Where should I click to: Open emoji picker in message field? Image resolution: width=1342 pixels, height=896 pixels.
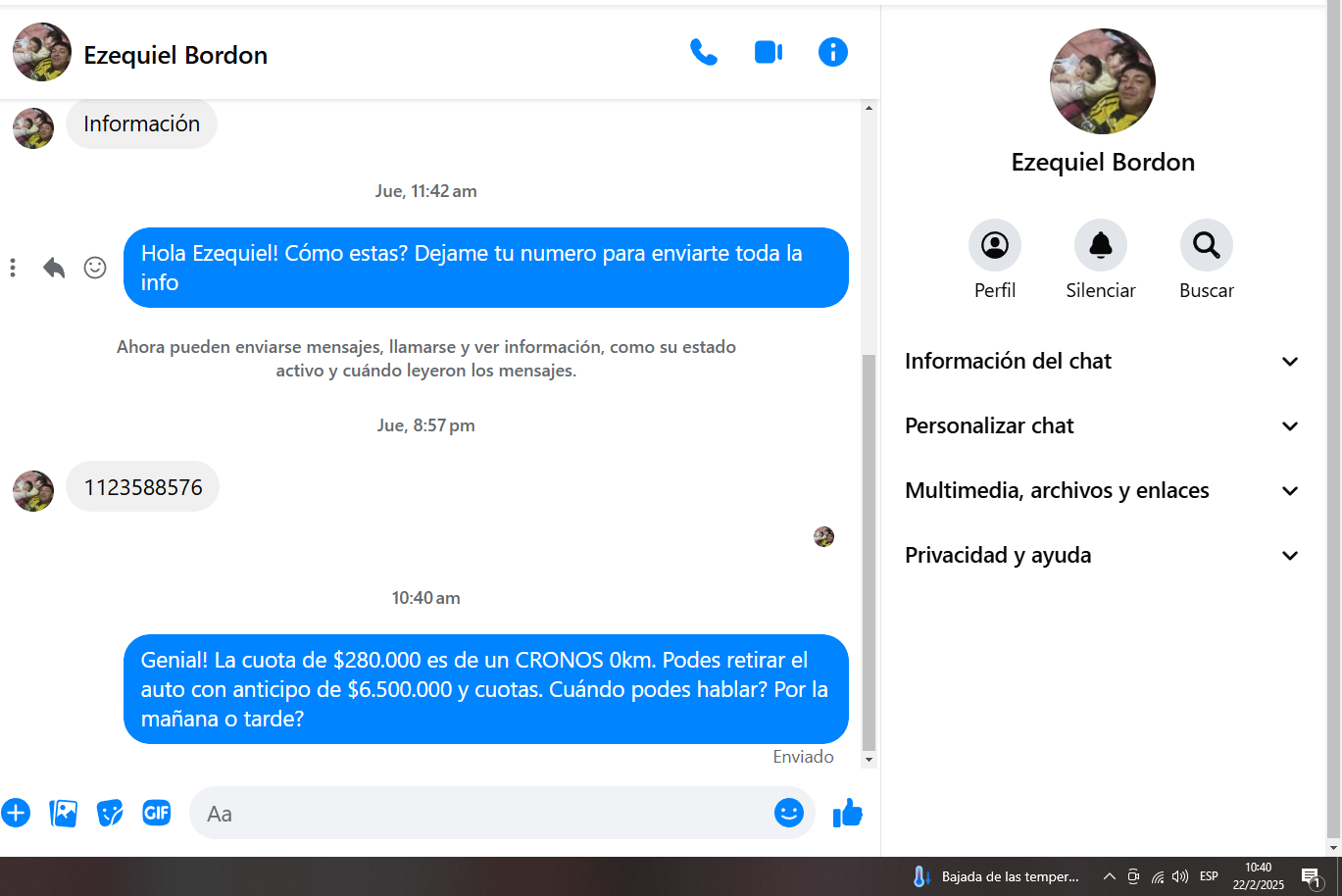pos(789,813)
